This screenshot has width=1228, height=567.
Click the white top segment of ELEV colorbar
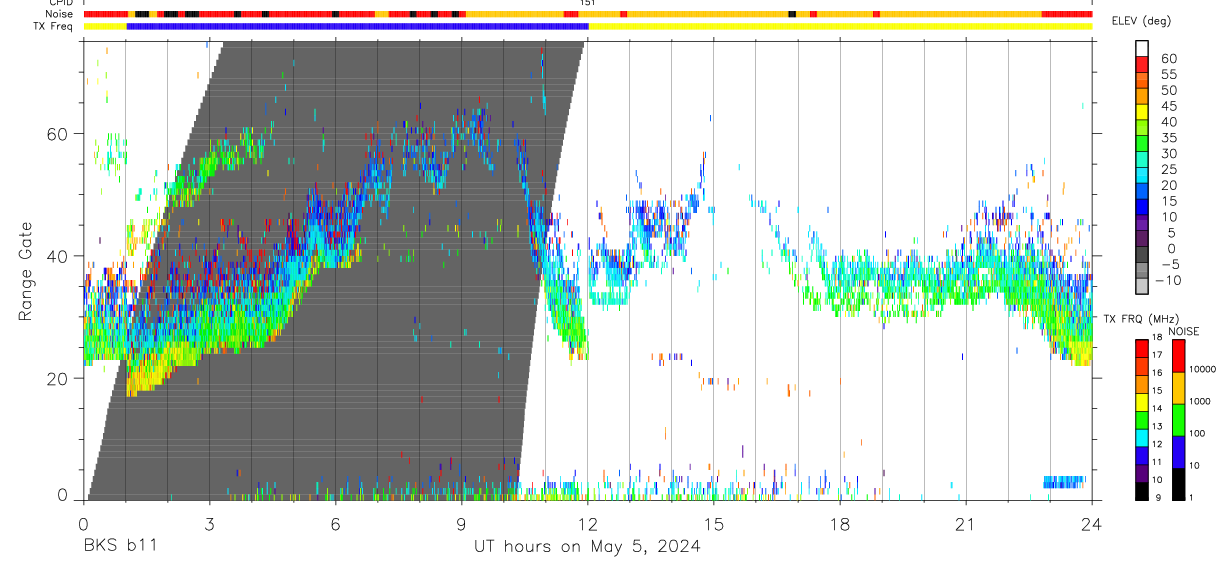point(1142,48)
